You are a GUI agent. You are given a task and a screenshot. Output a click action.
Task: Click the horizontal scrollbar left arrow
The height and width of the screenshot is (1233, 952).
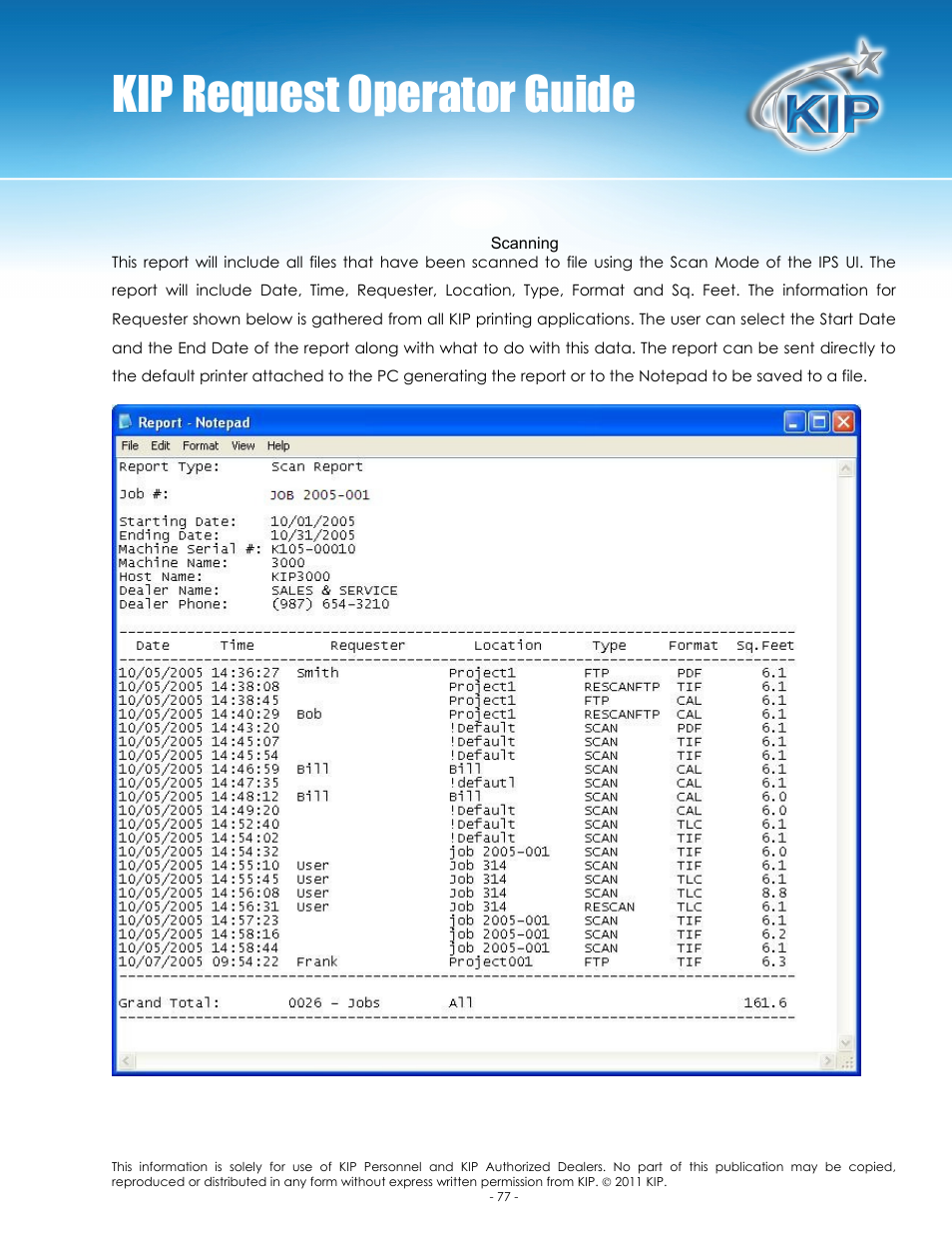(127, 1061)
